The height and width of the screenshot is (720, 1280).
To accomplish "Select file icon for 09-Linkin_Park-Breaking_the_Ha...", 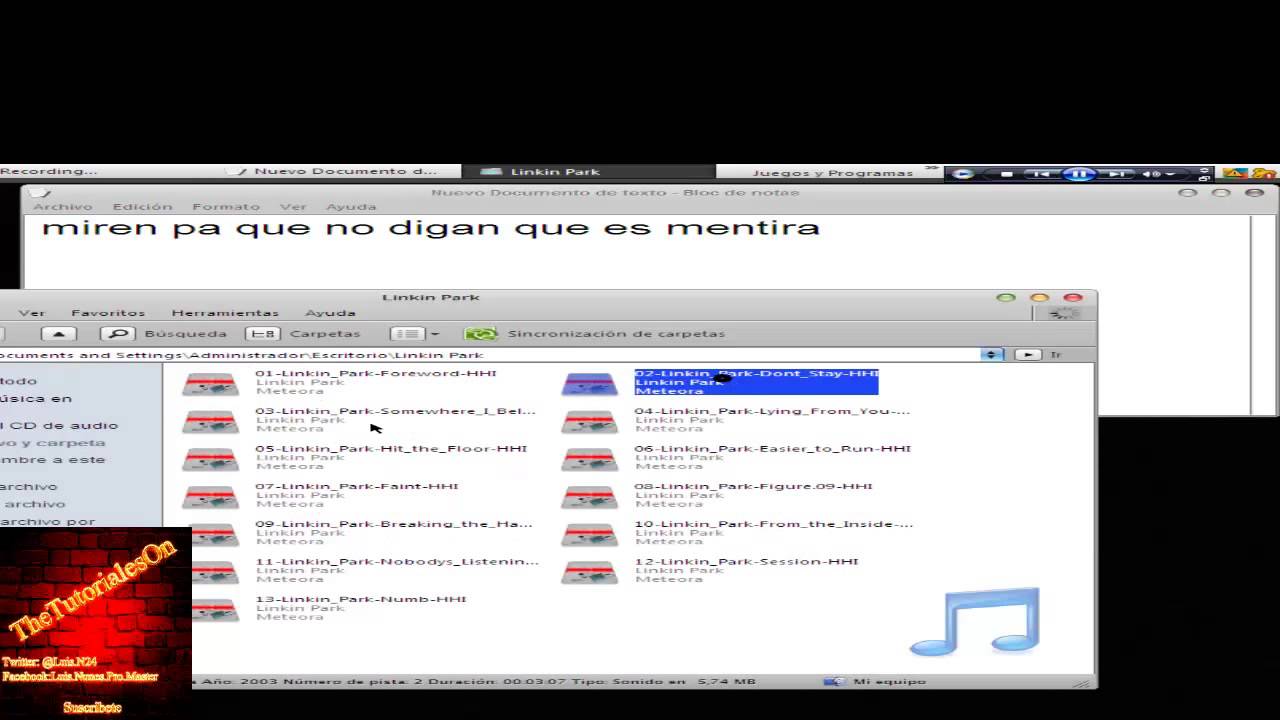I will (215, 535).
